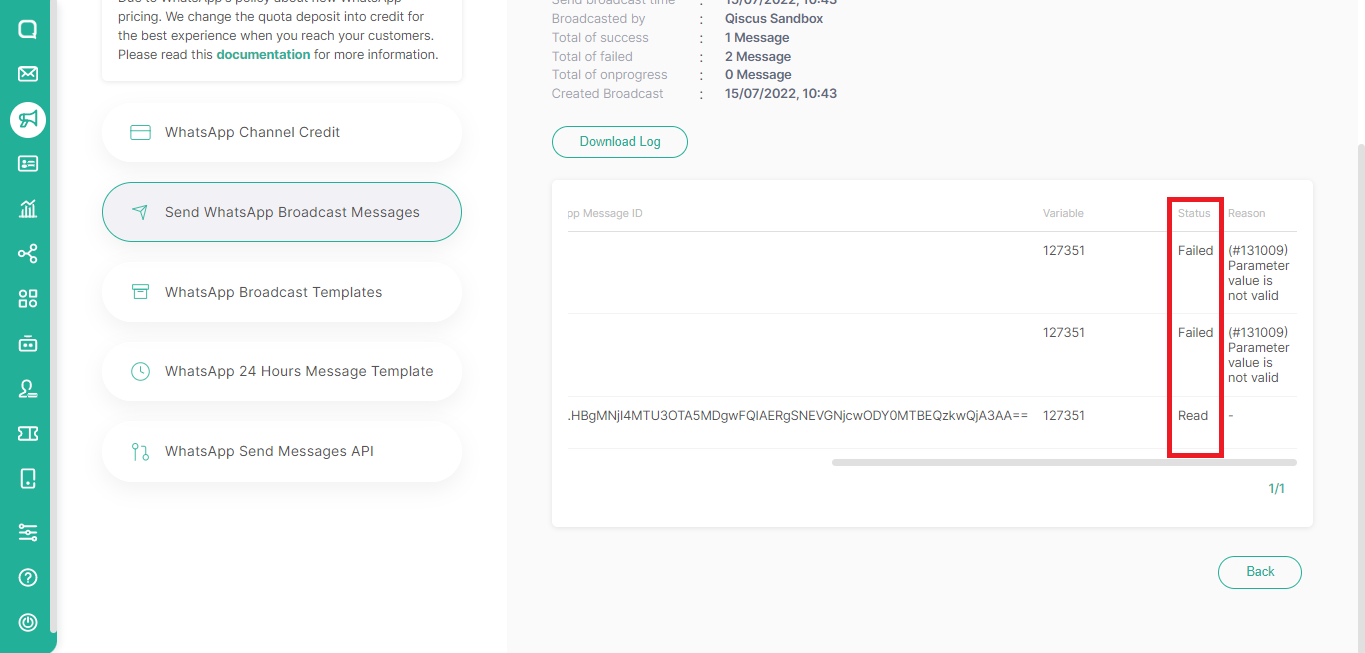The image size is (1365, 653).
Task: Open the ticket icon in the sidebar
Action: pos(27,433)
